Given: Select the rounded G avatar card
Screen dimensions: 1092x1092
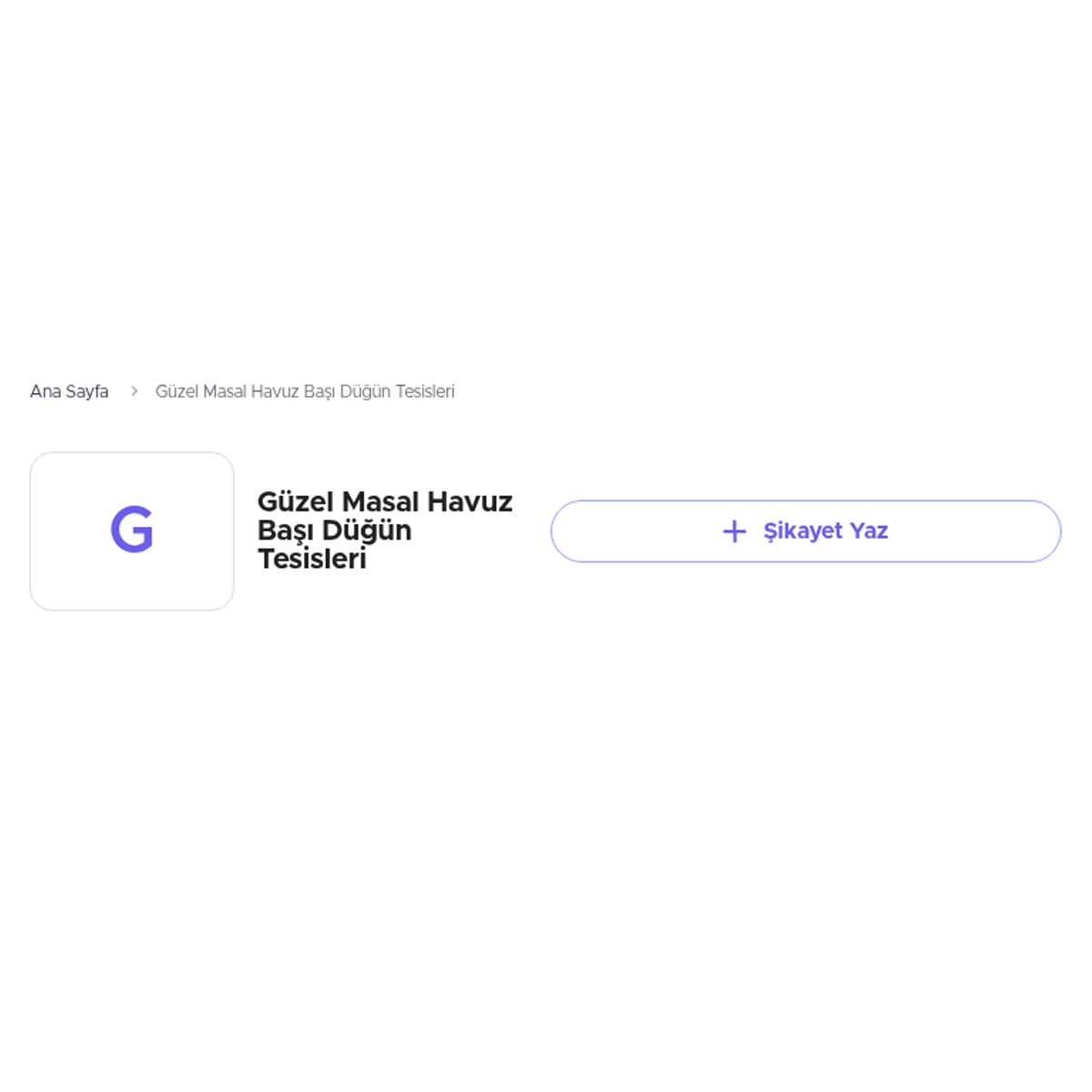Looking at the screenshot, I should [x=132, y=531].
